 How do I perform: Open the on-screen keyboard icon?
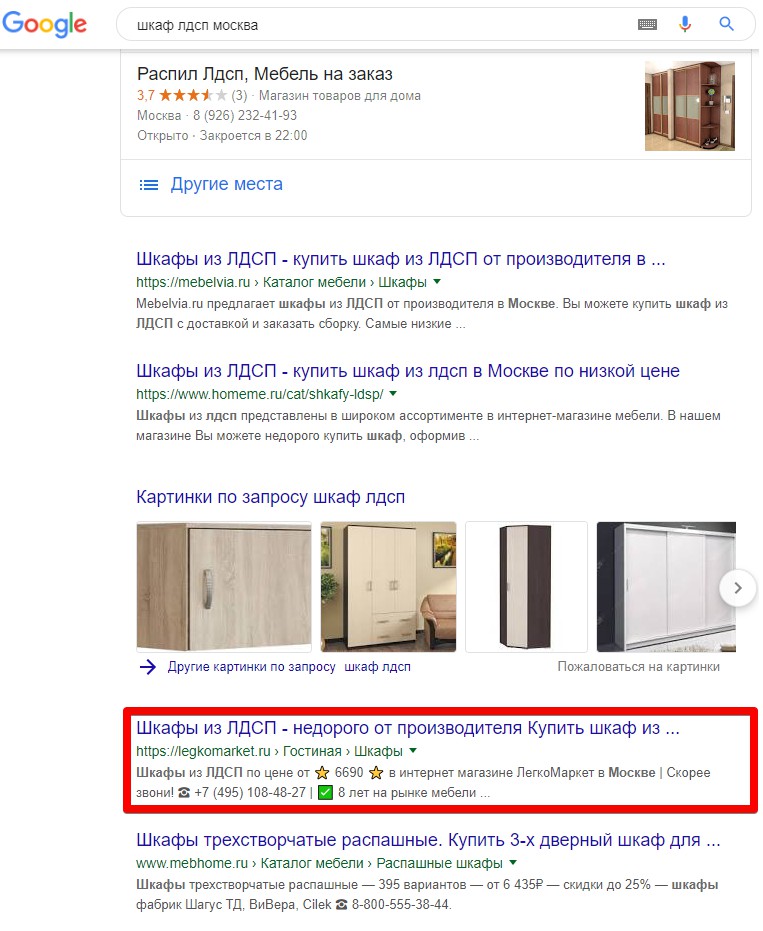647,24
